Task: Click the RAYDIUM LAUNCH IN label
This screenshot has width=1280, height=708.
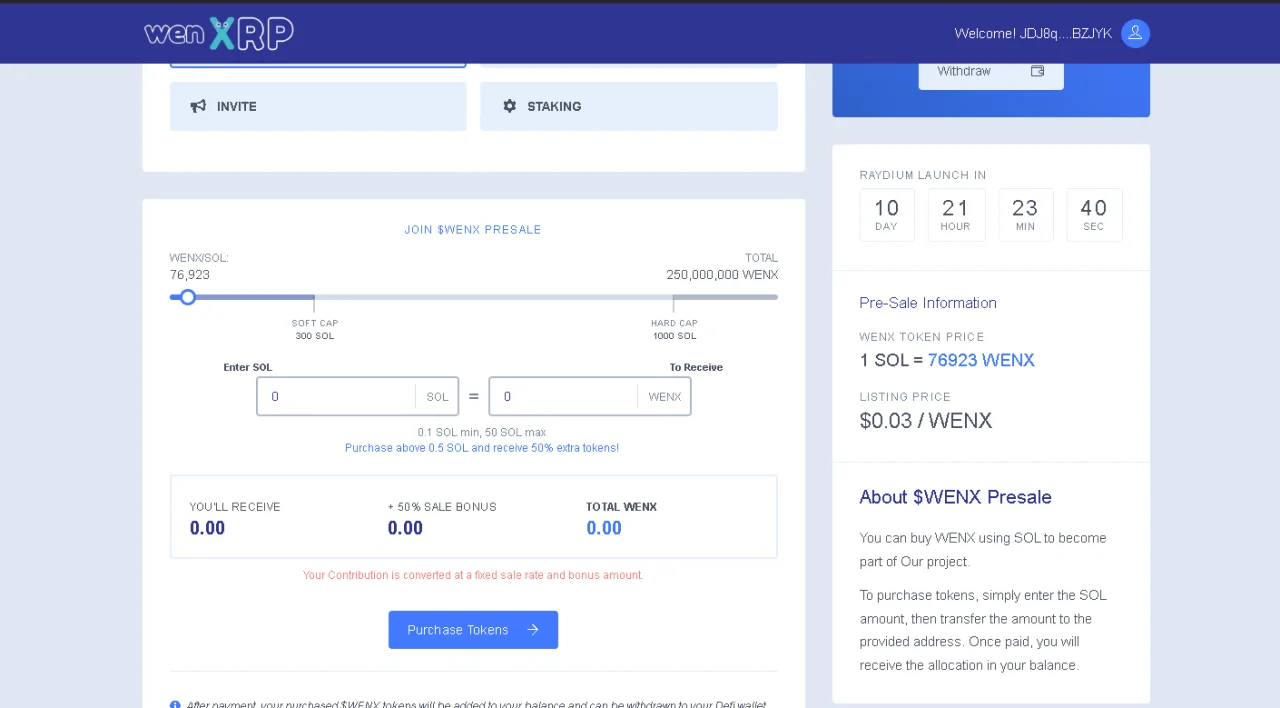Action: [923, 175]
